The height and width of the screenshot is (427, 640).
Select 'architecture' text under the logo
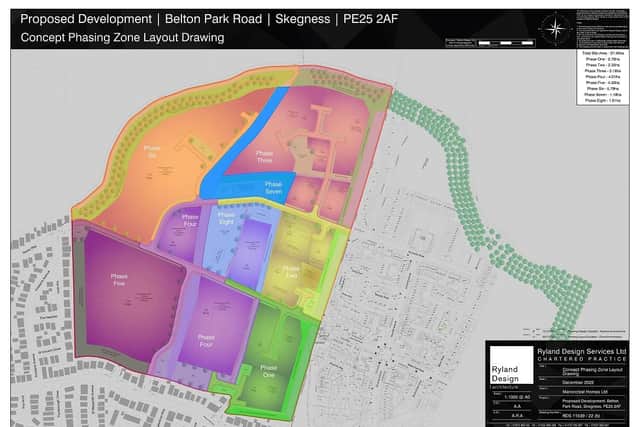pyautogui.click(x=504, y=387)
